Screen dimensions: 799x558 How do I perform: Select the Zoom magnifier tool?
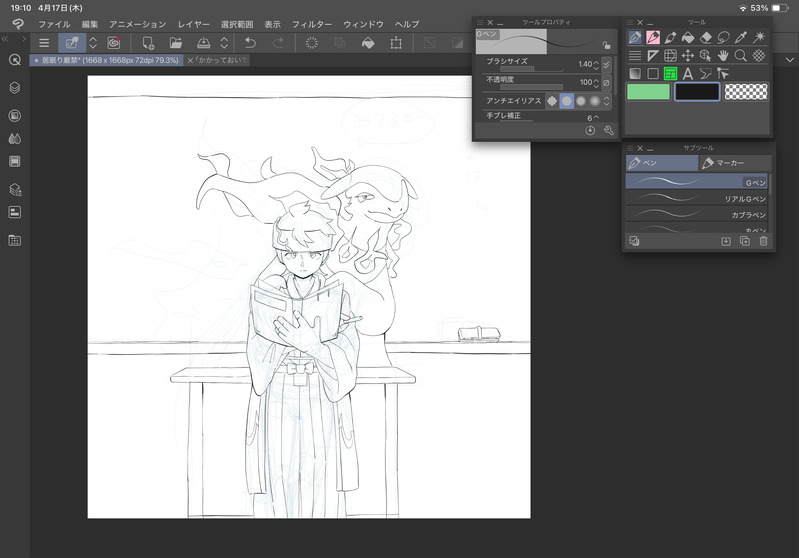[741, 56]
